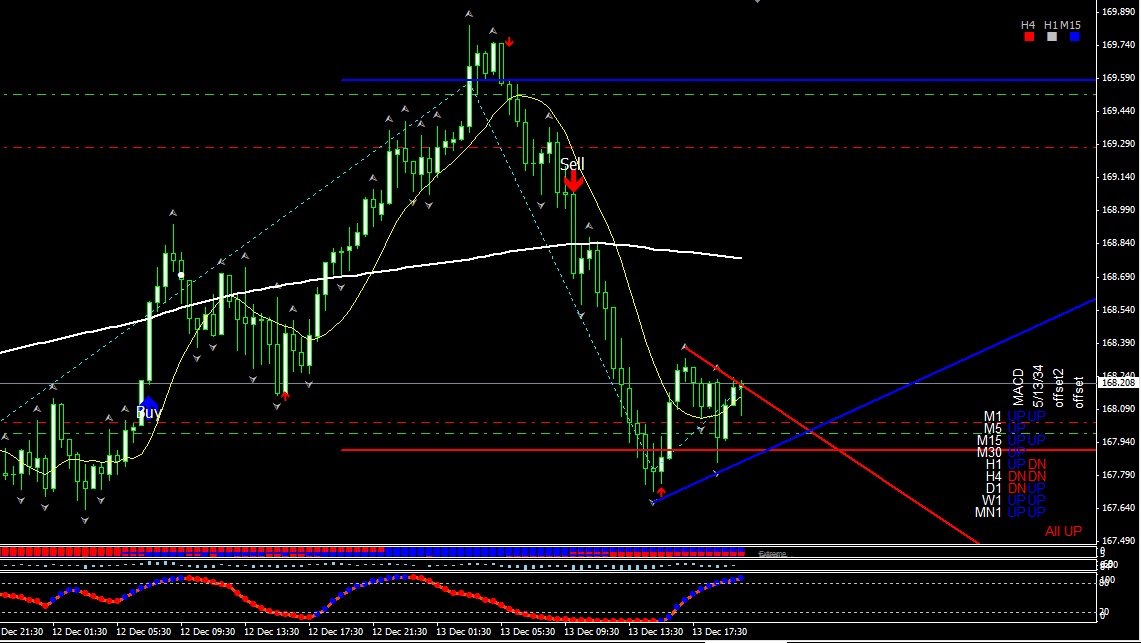Click the H4 row label in MACD dashboard

(993, 476)
